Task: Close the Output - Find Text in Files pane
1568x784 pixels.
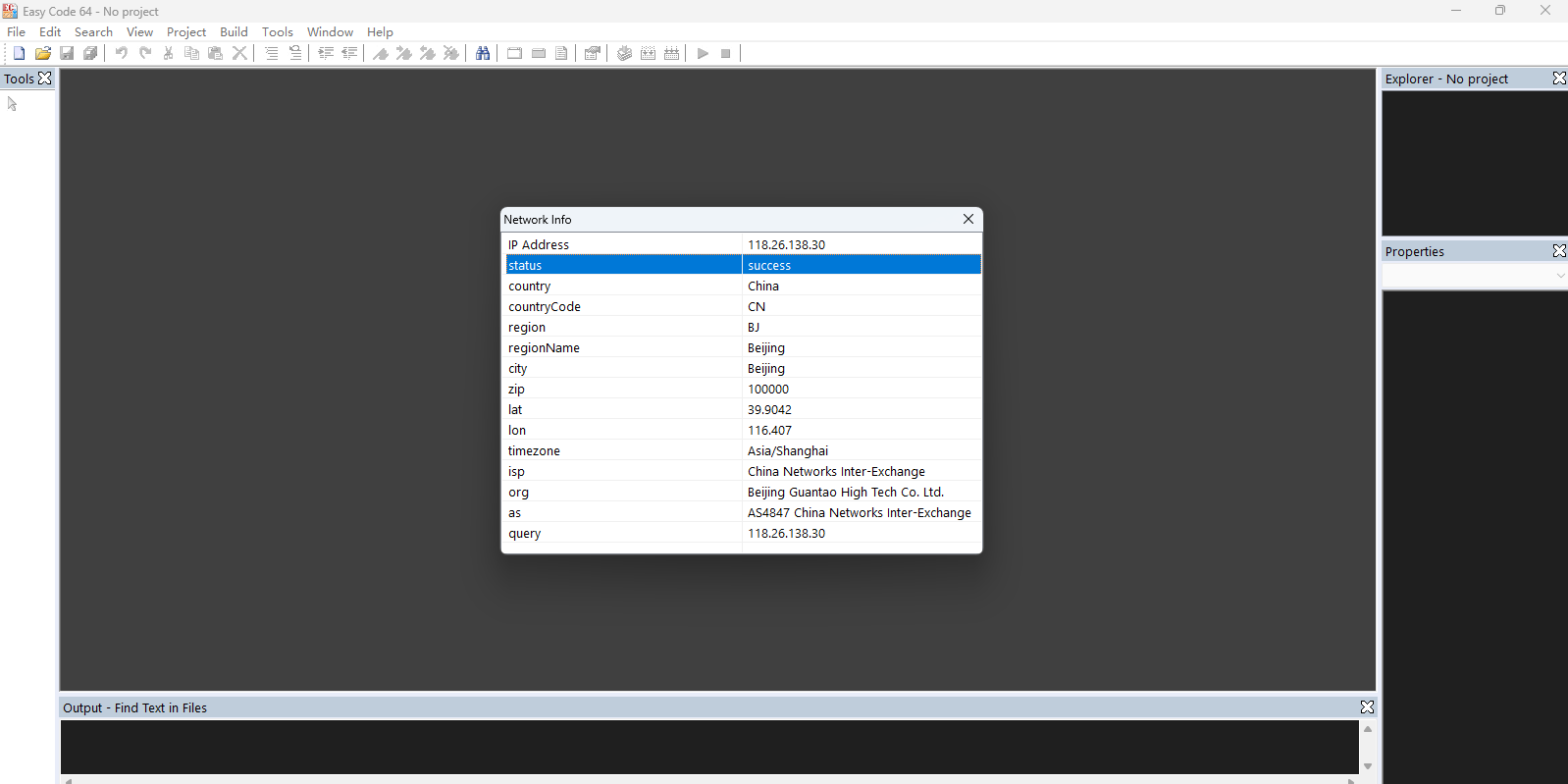Action: pyautogui.click(x=1366, y=707)
